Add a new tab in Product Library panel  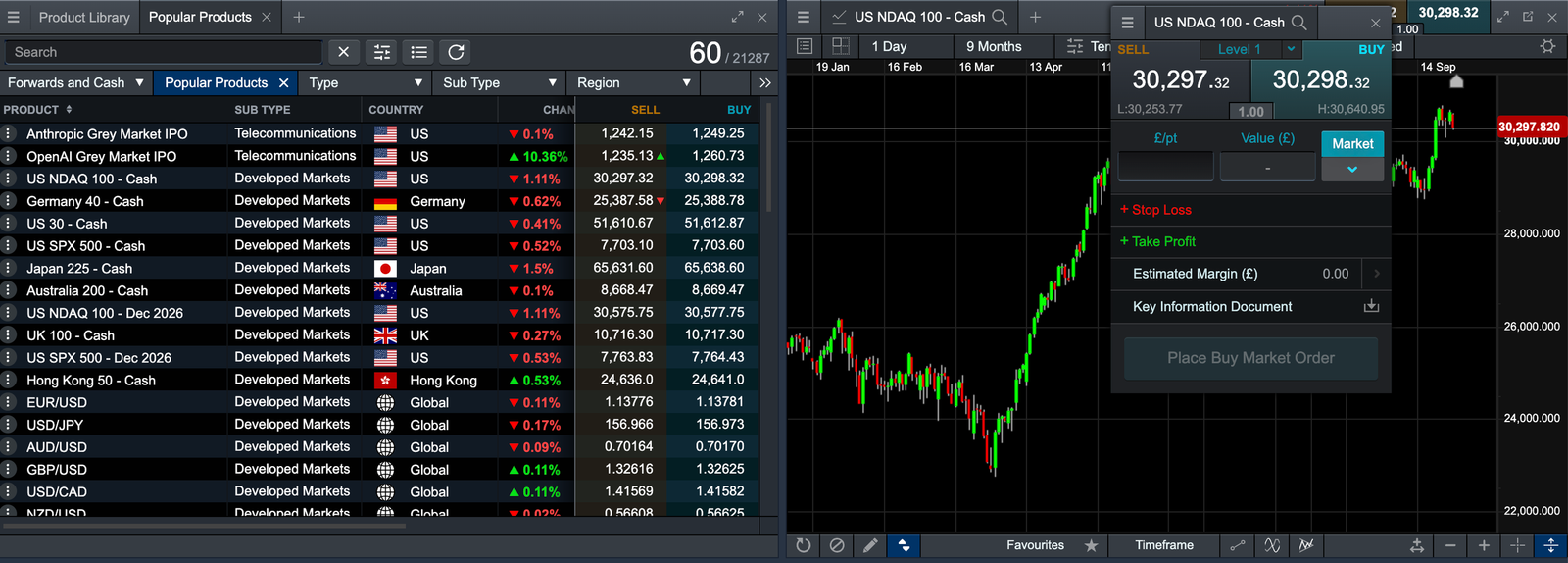[x=299, y=17]
